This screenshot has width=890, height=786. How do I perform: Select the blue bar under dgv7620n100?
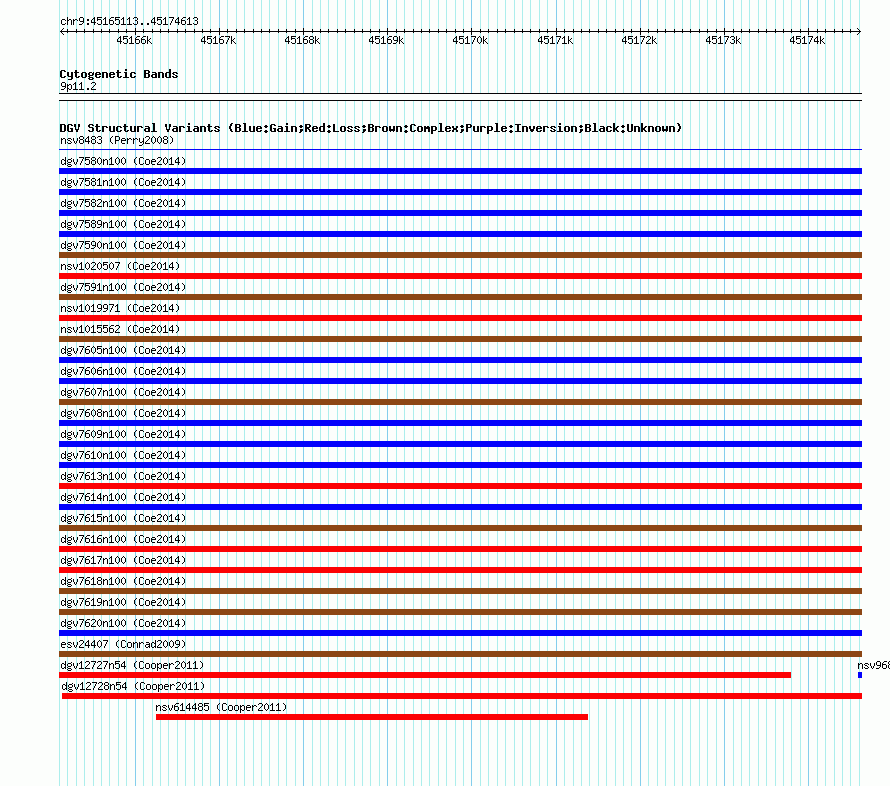[x=460, y=633]
